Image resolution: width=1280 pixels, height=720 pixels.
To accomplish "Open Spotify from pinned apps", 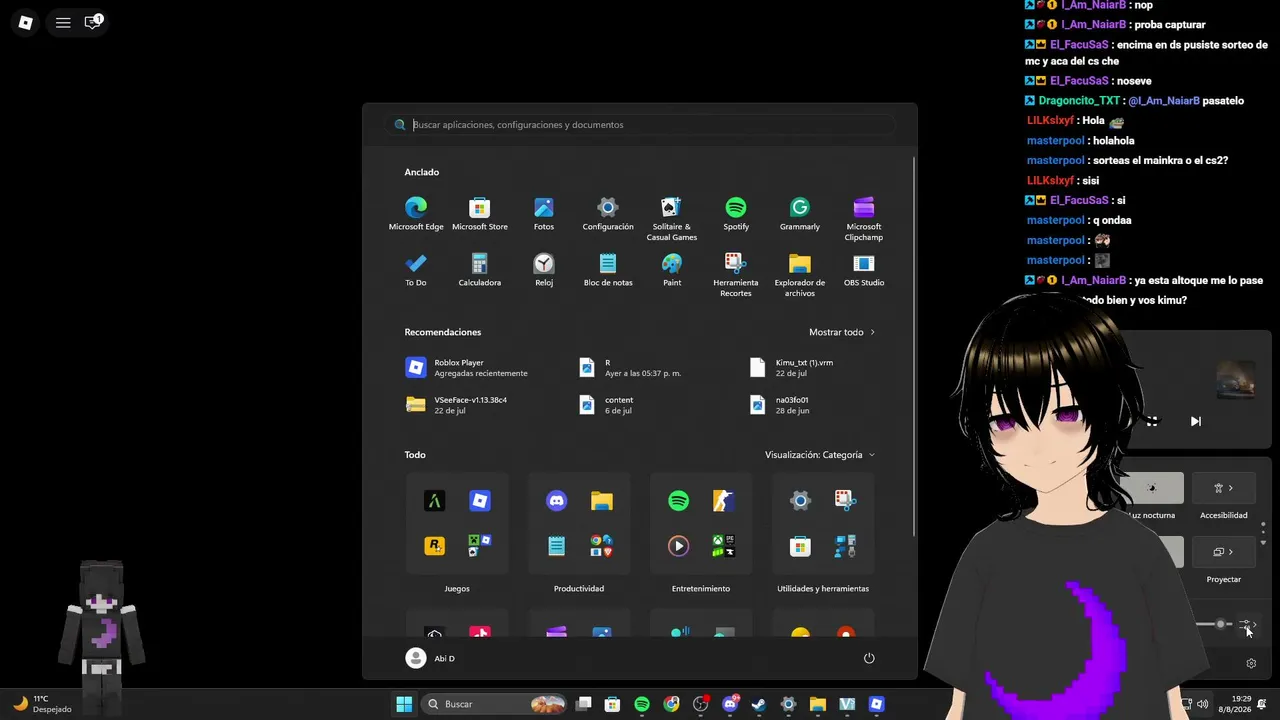I will 736,214.
